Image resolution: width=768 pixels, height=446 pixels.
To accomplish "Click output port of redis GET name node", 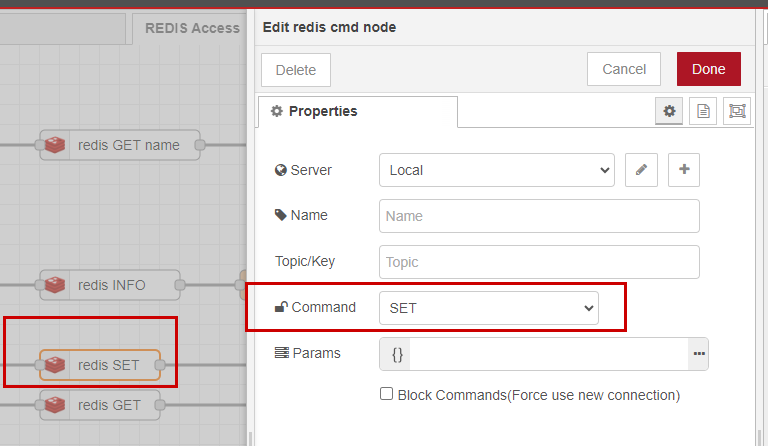I will tap(200, 145).
